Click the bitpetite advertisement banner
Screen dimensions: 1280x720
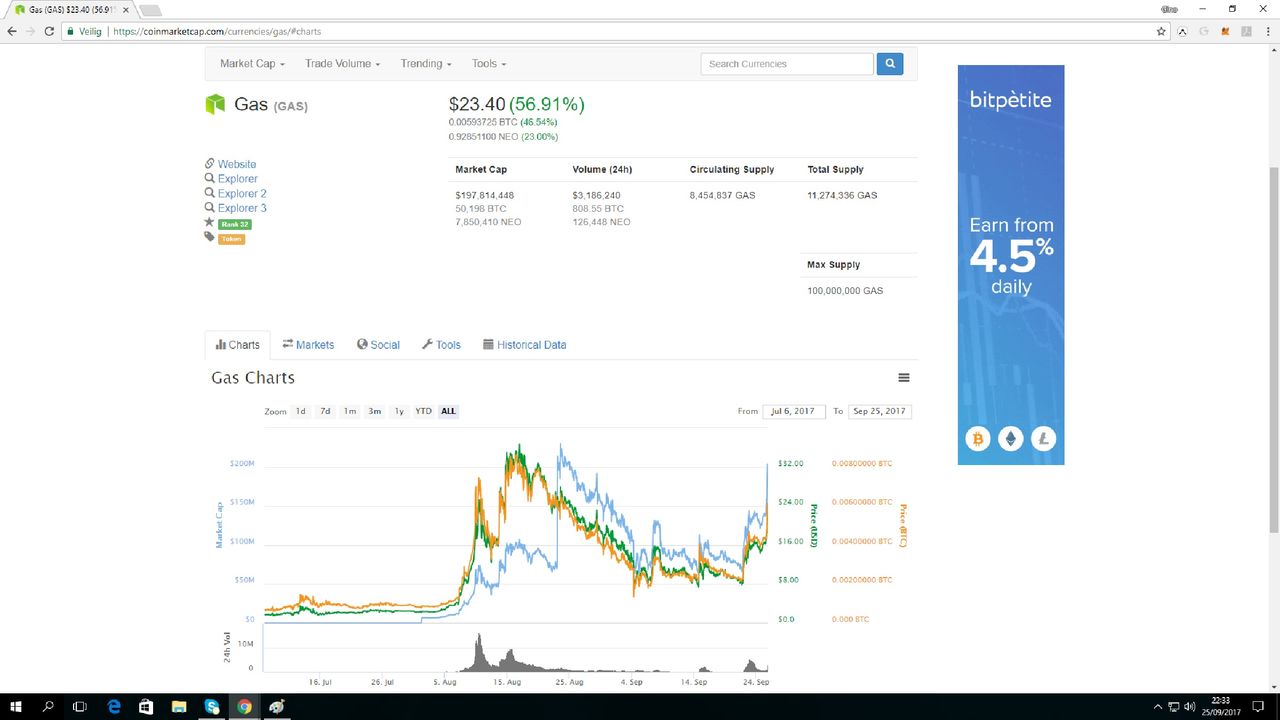click(1011, 265)
